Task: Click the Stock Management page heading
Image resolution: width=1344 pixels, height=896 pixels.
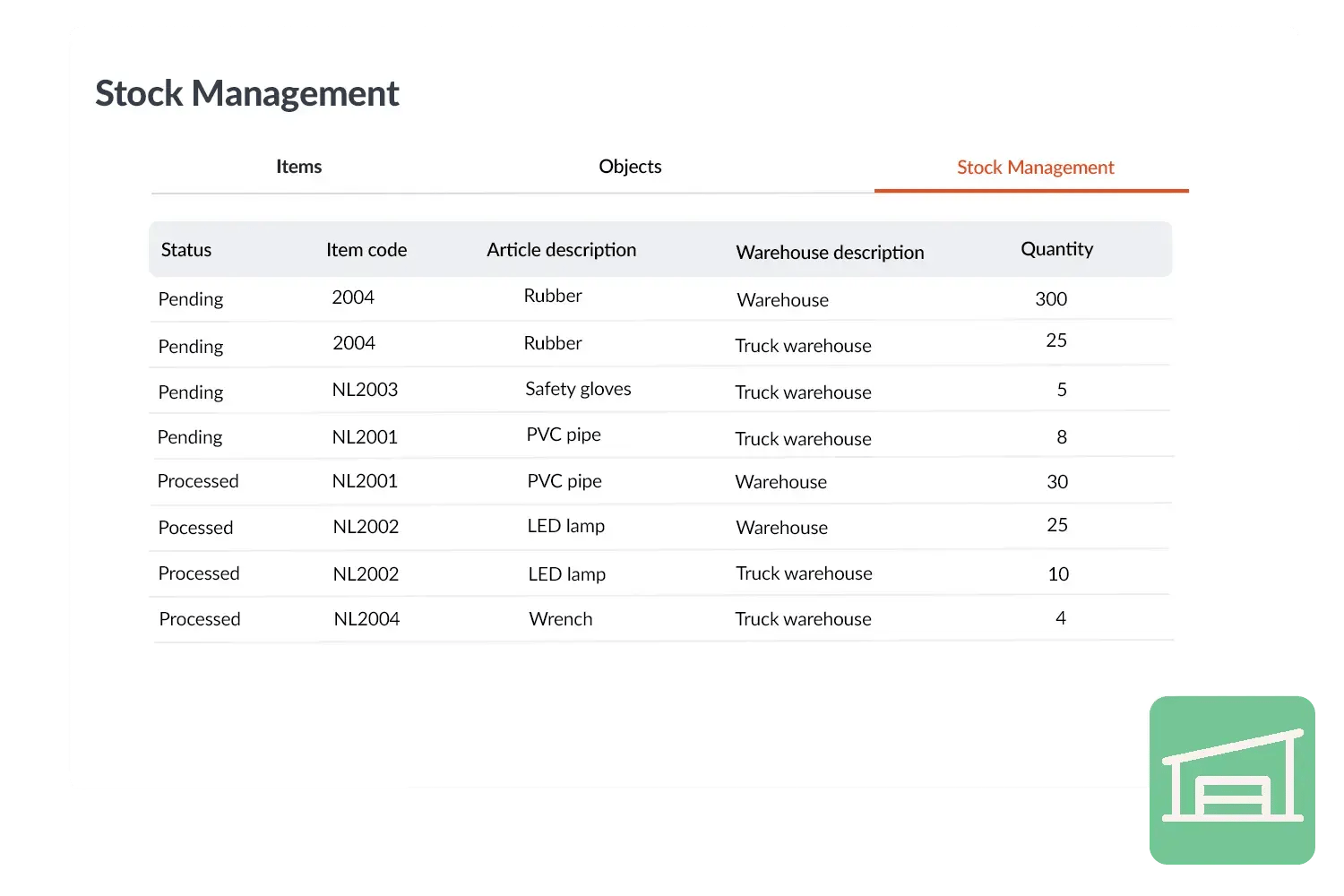Action: [x=247, y=94]
